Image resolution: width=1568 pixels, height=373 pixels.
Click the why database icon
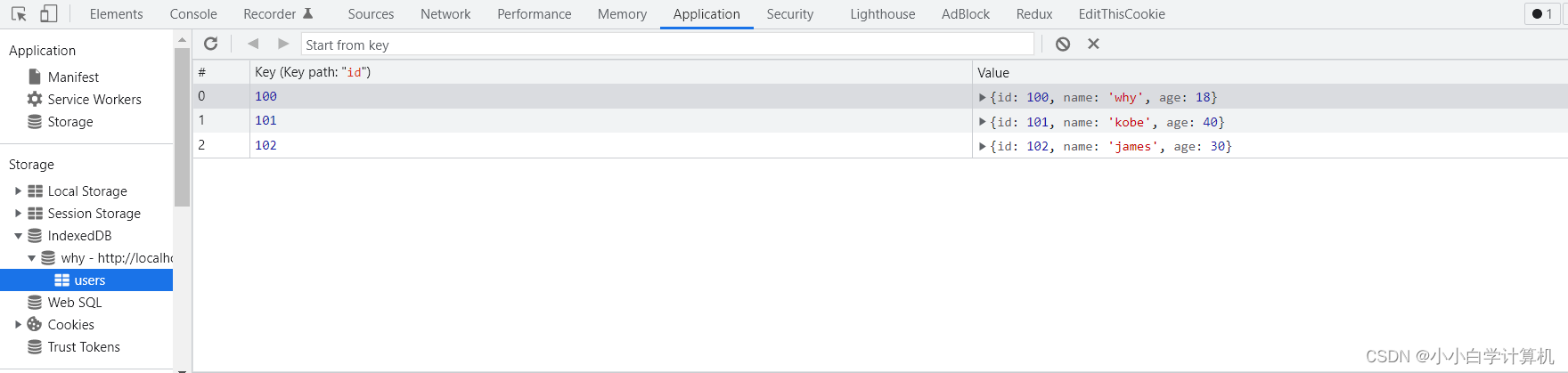(48, 257)
